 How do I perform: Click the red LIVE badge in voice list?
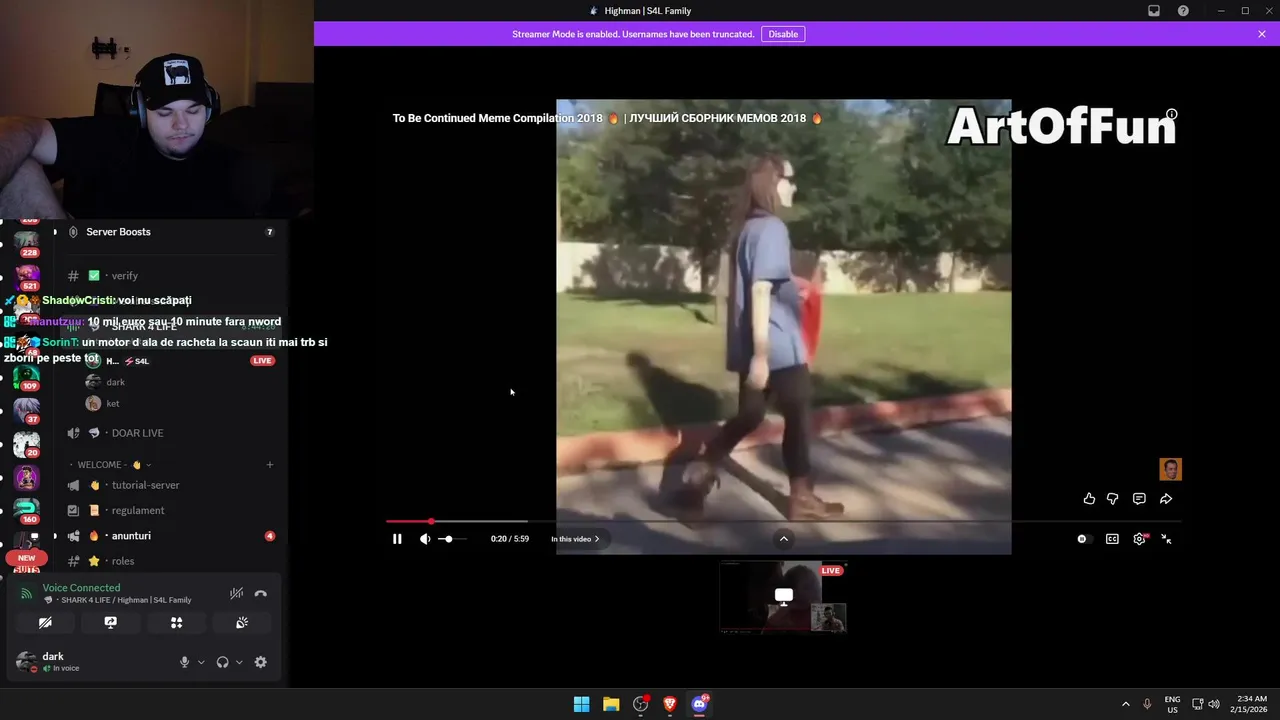click(262, 361)
